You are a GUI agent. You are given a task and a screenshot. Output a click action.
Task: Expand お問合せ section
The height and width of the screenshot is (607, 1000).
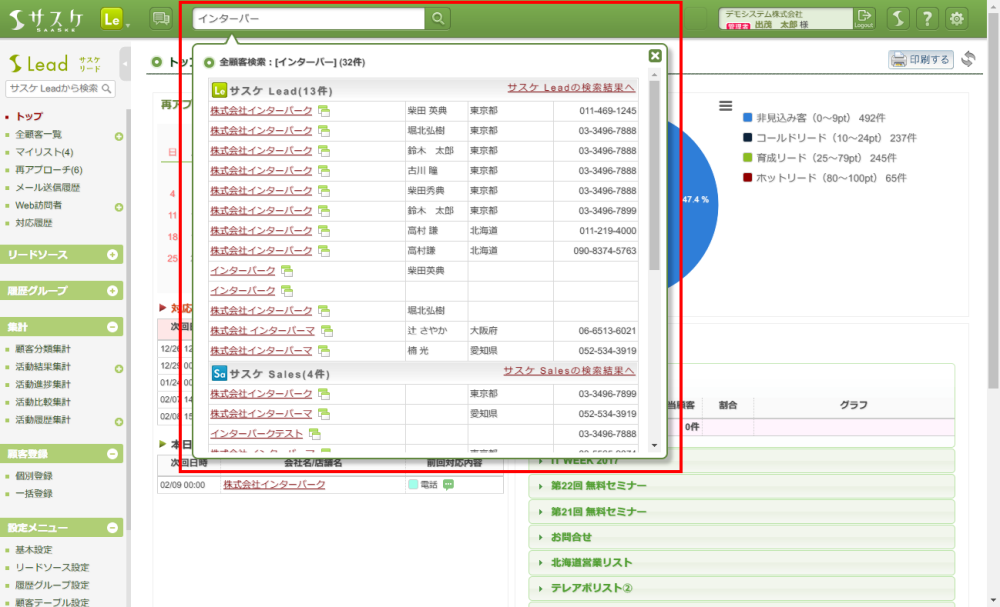(x=741, y=537)
